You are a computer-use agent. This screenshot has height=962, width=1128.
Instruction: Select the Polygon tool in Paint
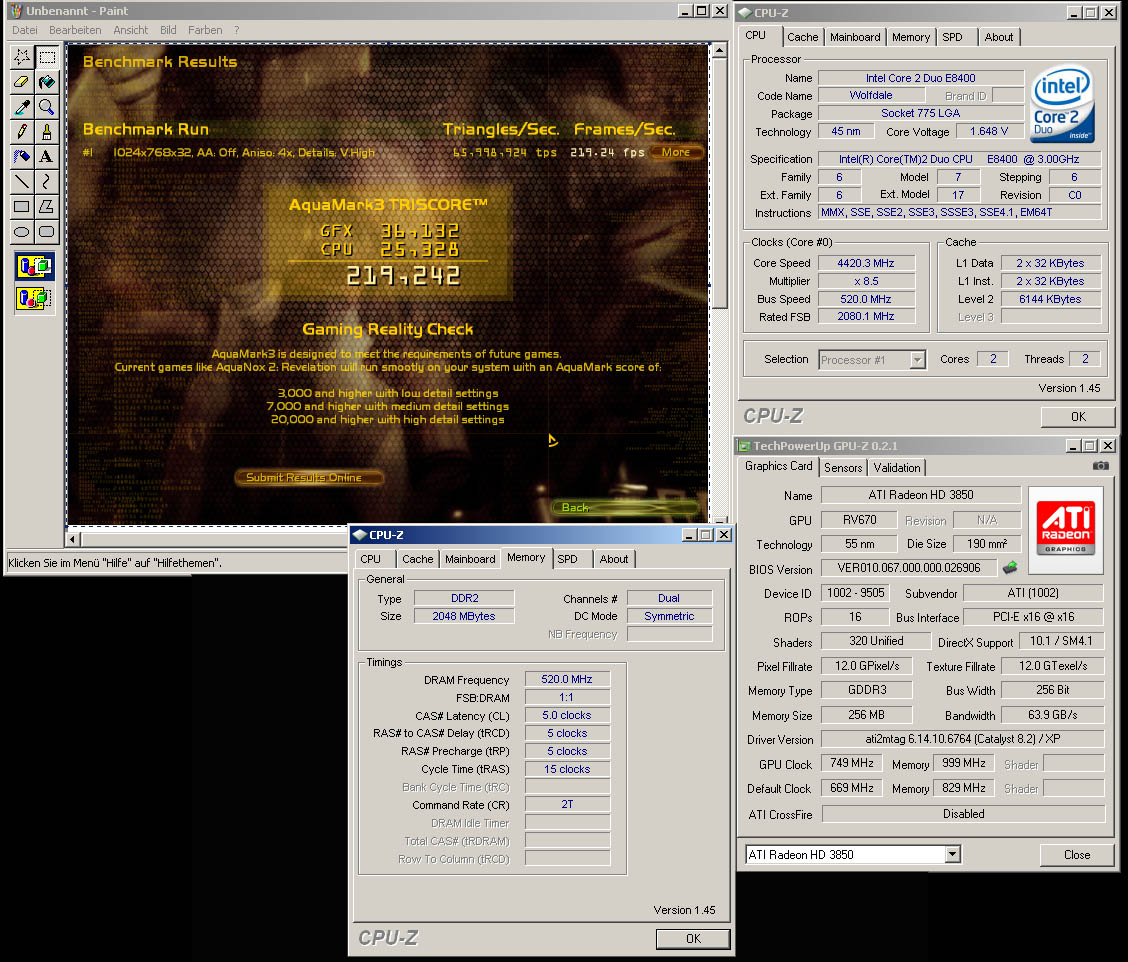click(x=47, y=207)
